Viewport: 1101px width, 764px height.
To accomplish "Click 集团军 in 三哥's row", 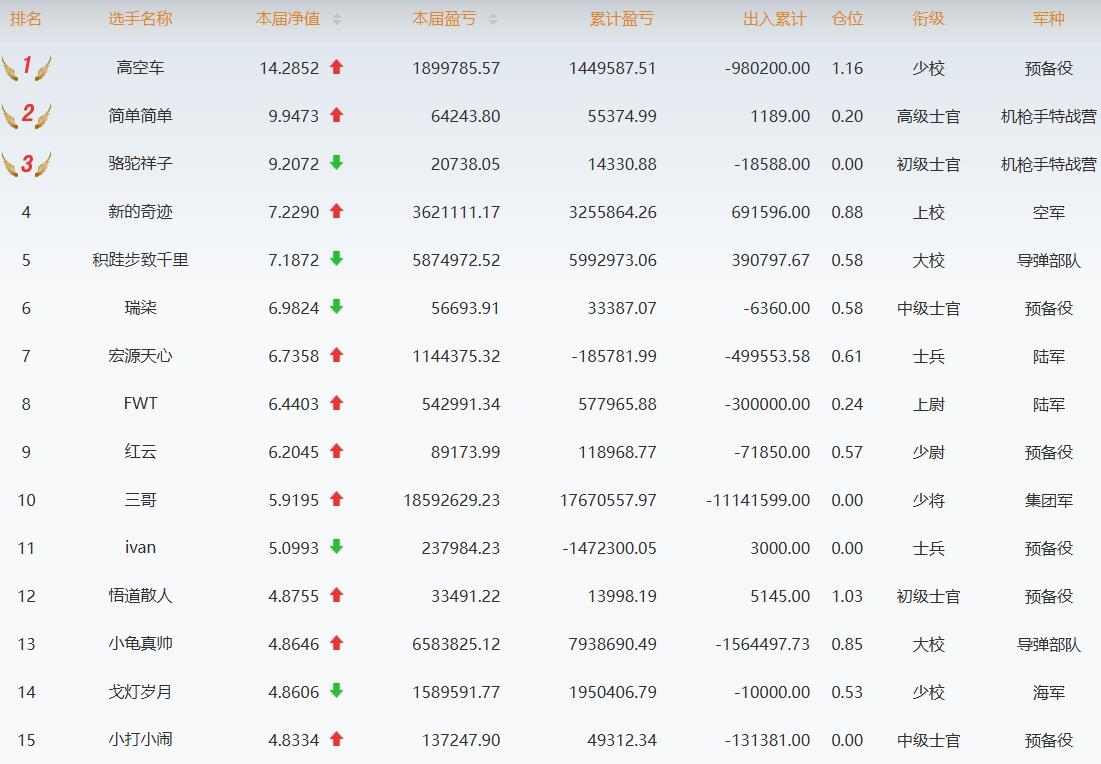I will (1048, 500).
